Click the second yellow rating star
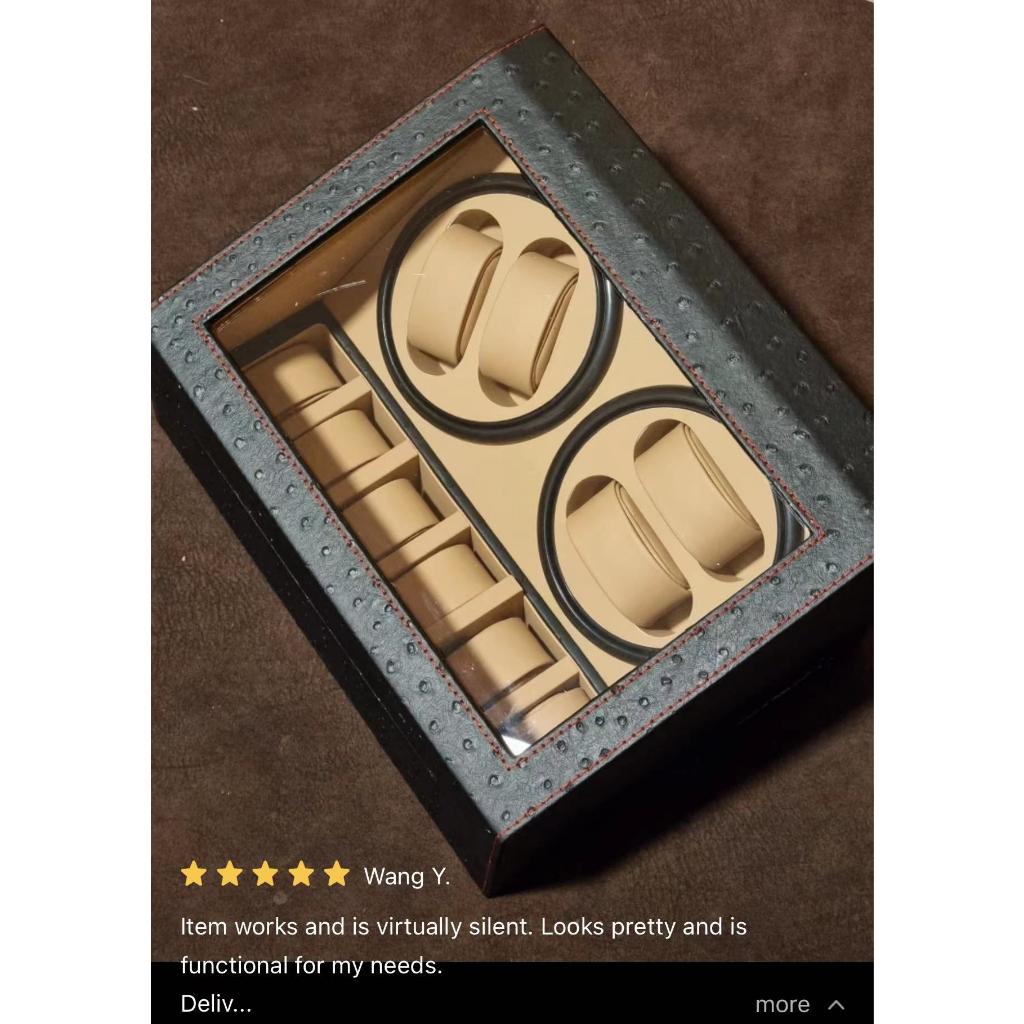The image size is (1024, 1024). (x=230, y=874)
